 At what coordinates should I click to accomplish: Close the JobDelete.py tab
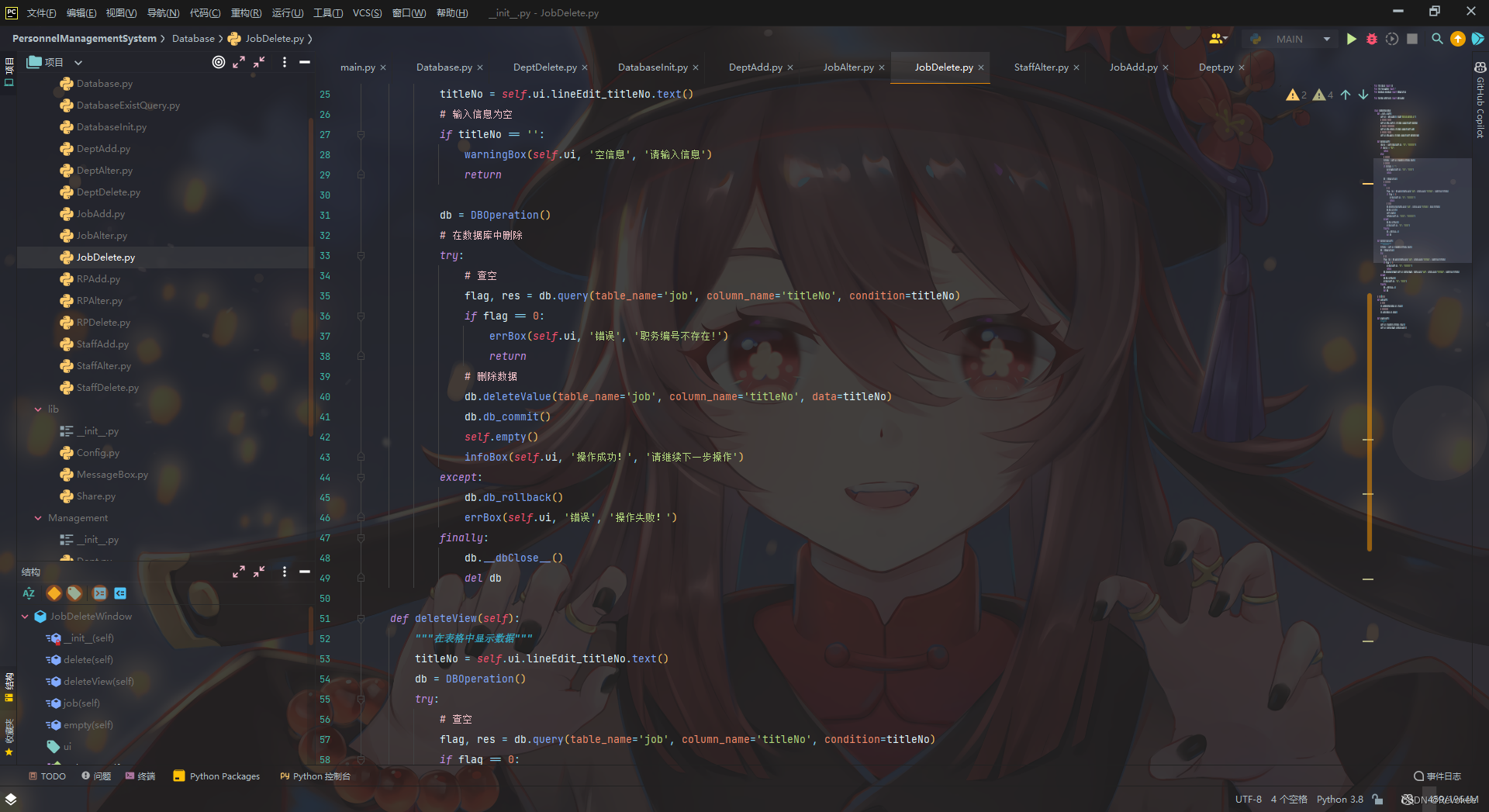tap(981, 67)
